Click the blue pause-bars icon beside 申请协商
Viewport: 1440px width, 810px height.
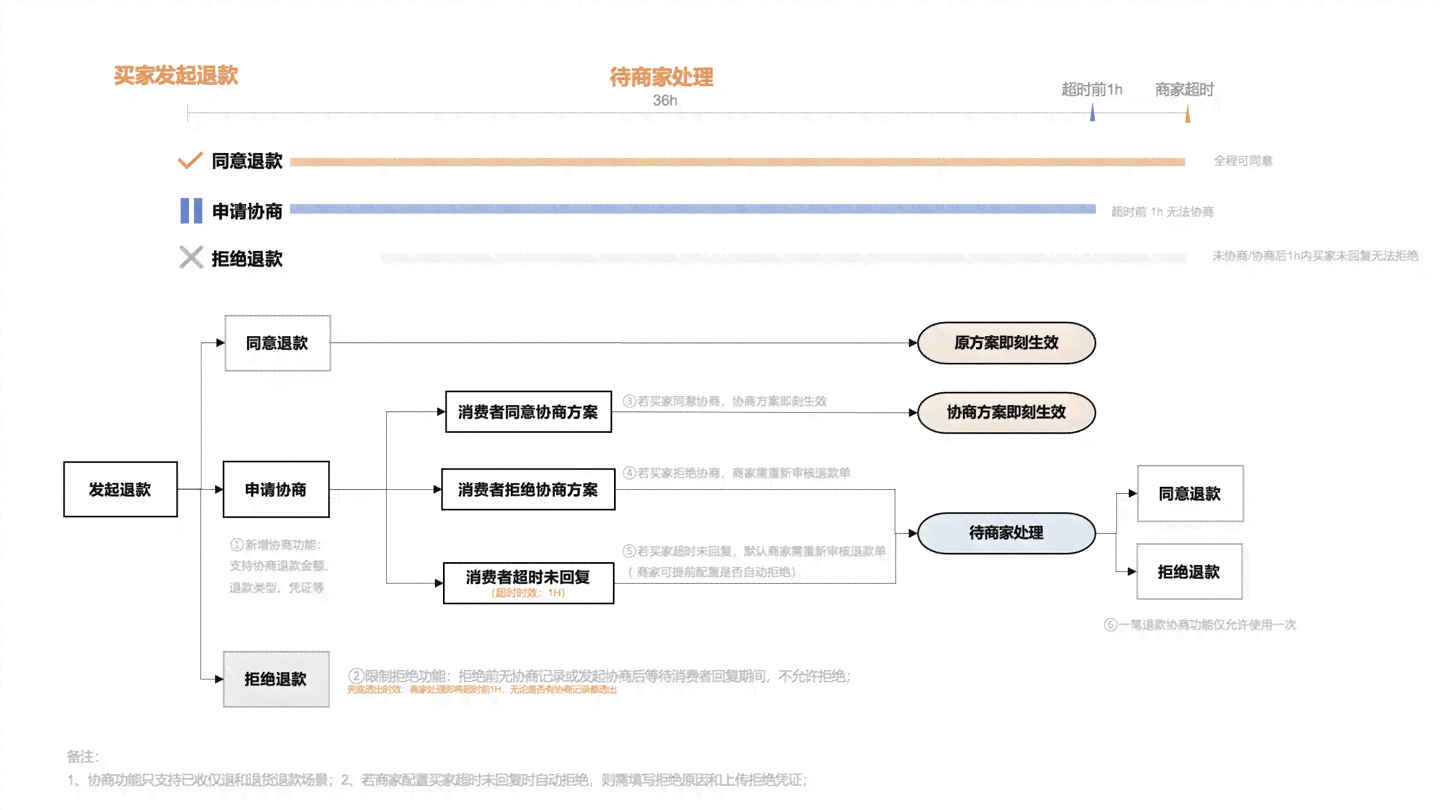pos(191,211)
